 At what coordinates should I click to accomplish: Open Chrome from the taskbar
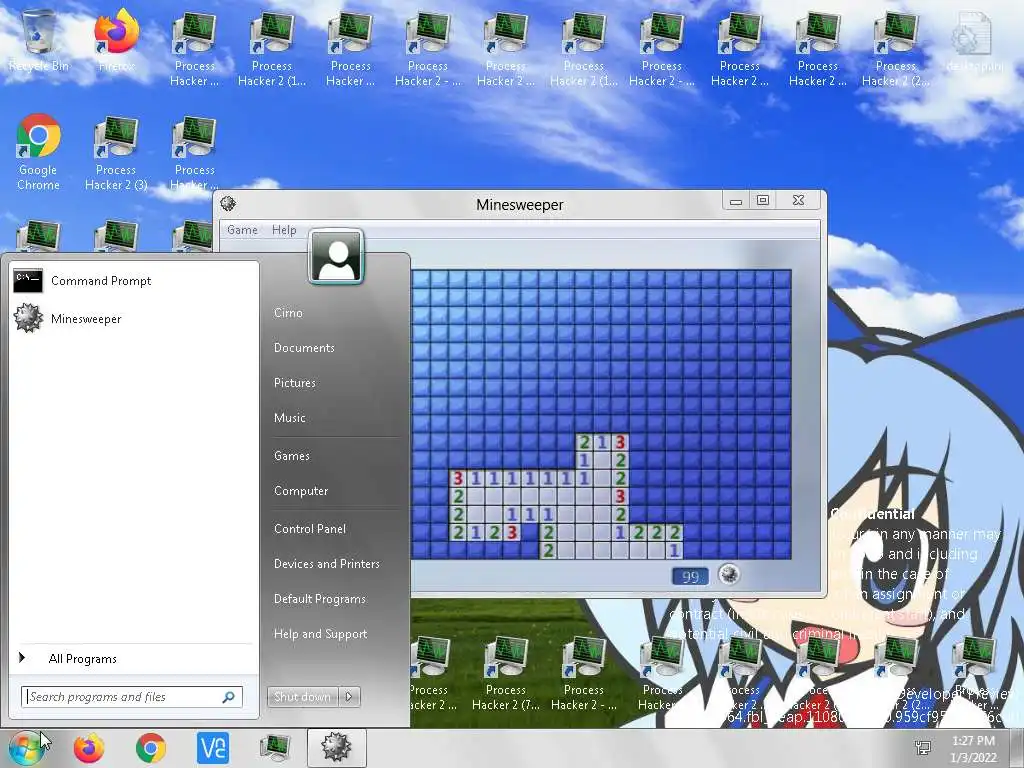point(151,748)
